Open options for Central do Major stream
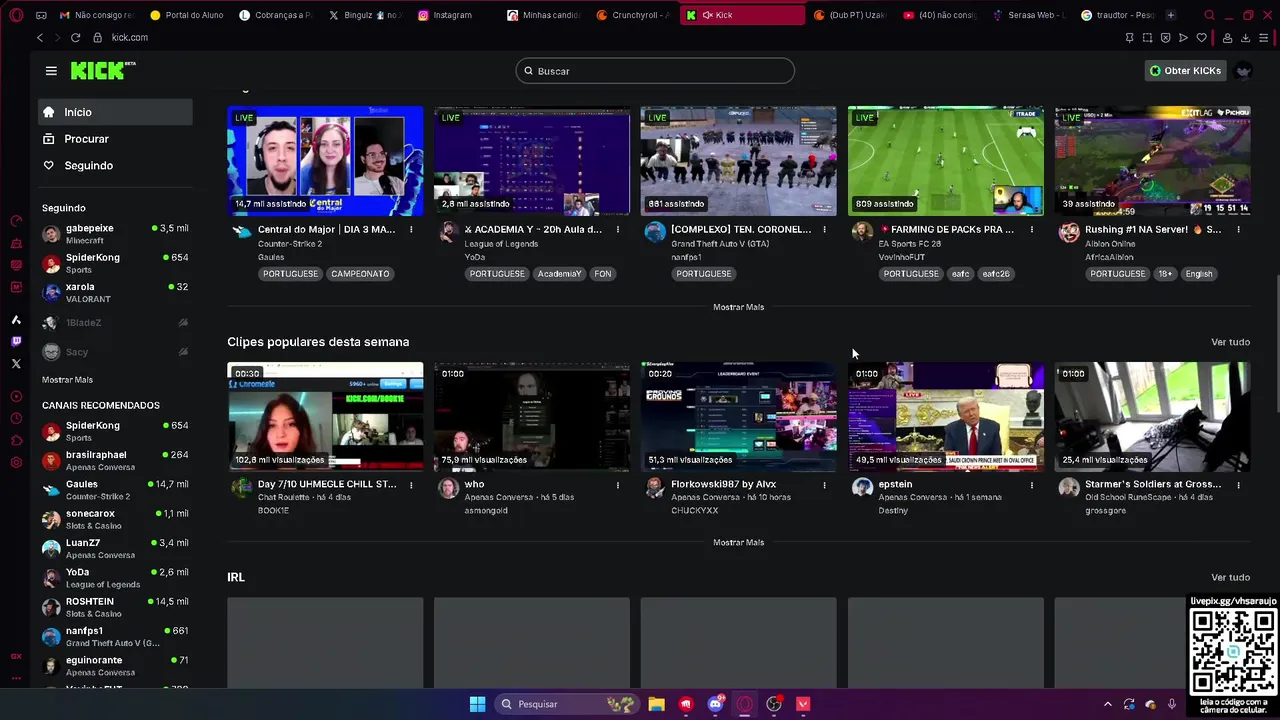 pyautogui.click(x=411, y=230)
